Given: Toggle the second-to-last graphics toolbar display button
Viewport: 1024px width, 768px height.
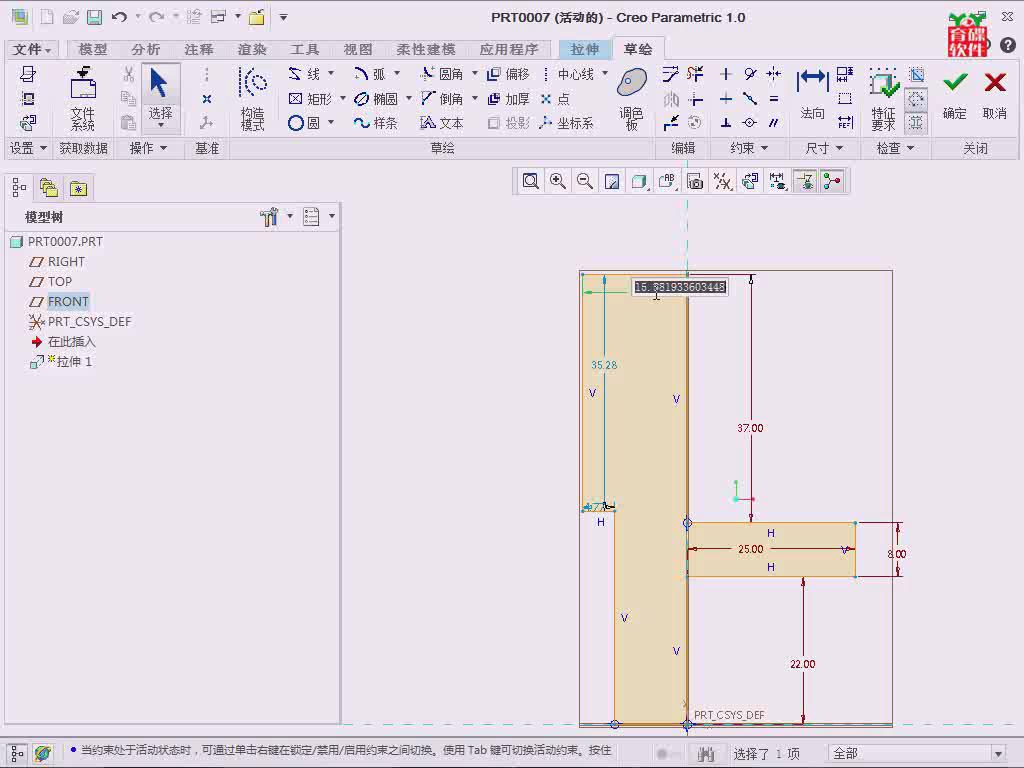Looking at the screenshot, I should coord(805,181).
